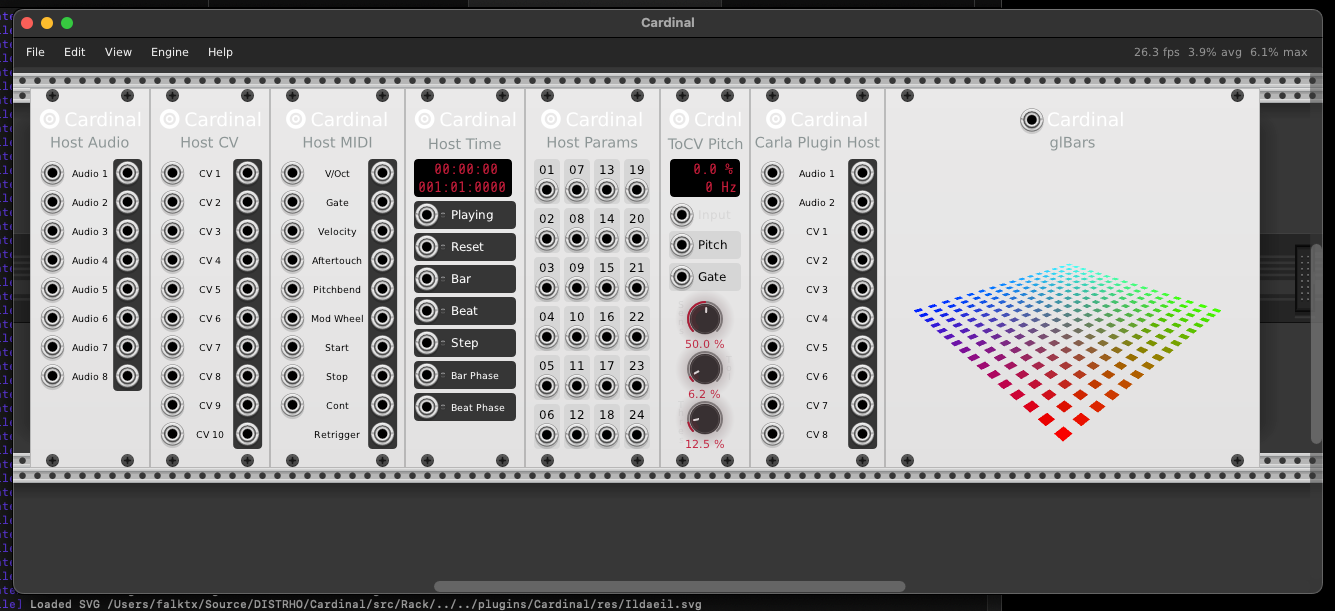The width and height of the screenshot is (1335, 611).
Task: Click CV 10 dark-strip jack in Host CV
Action: point(247,434)
